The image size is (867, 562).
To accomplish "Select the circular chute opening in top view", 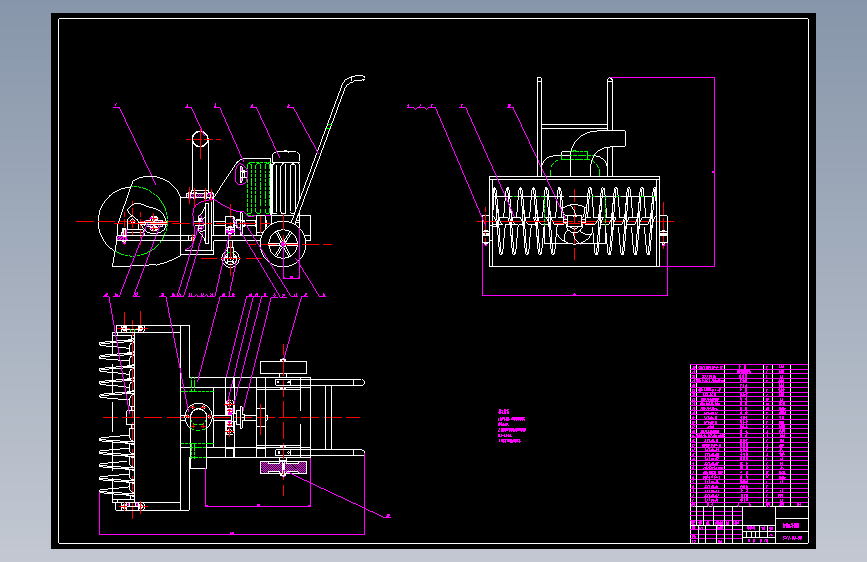I will (x=198, y=417).
